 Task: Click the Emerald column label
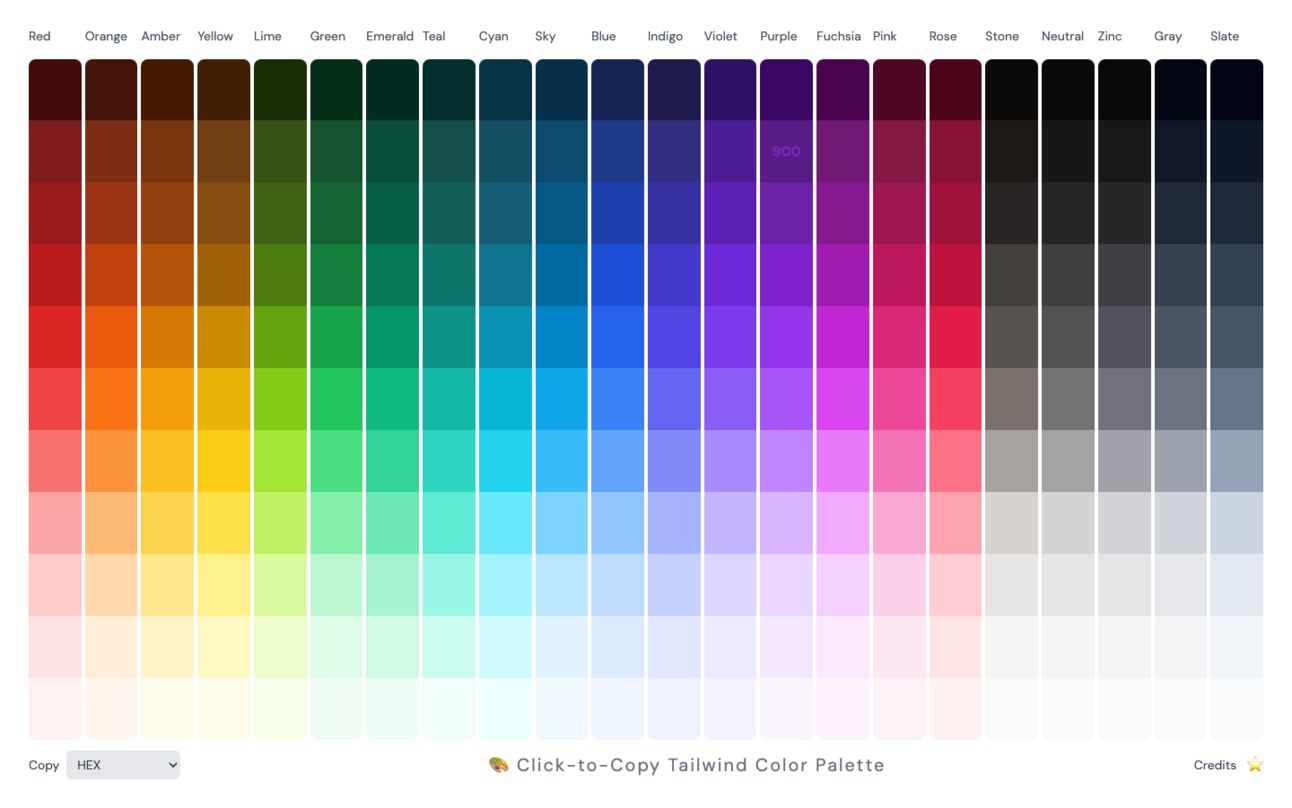coord(390,36)
